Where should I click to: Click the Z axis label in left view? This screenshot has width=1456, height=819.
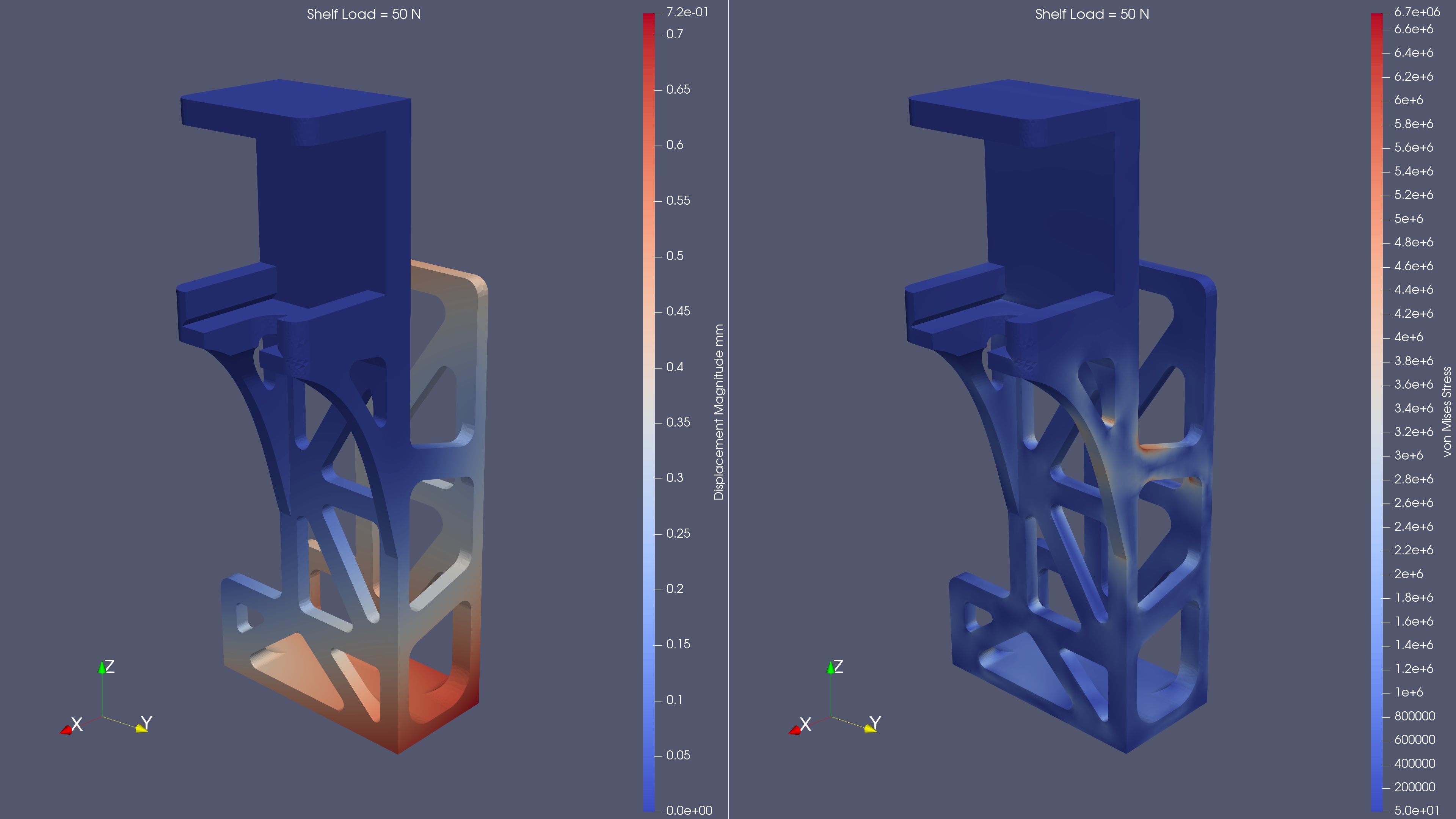click(x=110, y=667)
